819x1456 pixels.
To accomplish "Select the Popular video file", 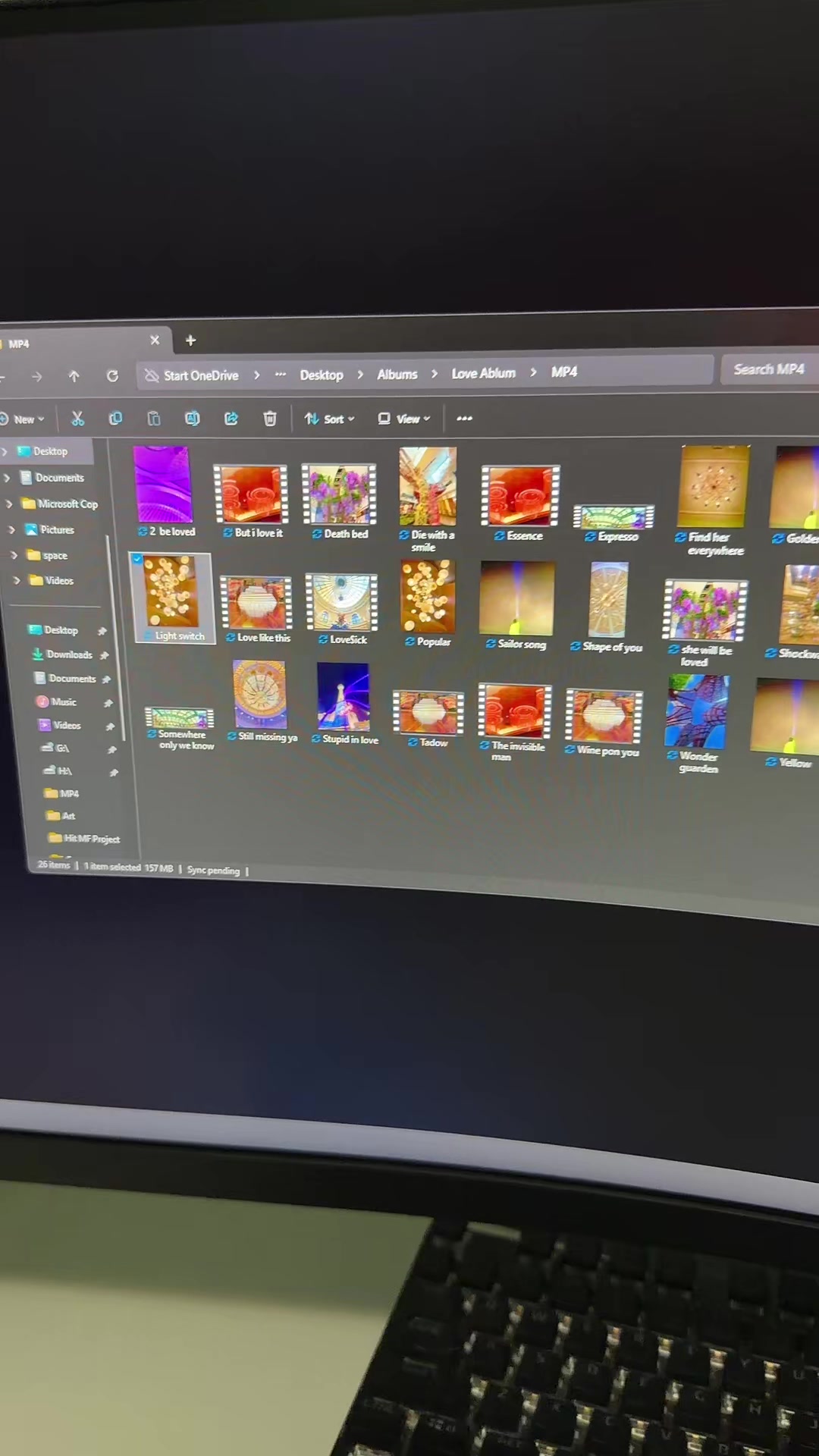I will coord(428,604).
